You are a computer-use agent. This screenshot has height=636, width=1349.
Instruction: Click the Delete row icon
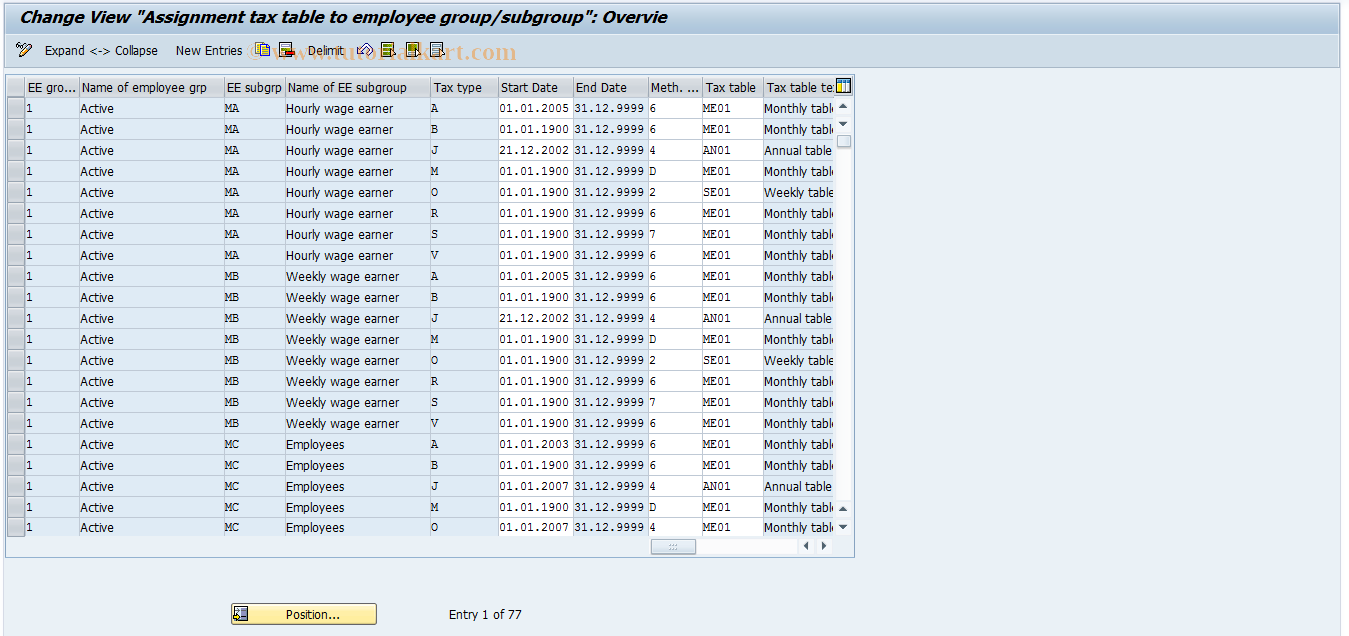pyautogui.click(x=286, y=50)
